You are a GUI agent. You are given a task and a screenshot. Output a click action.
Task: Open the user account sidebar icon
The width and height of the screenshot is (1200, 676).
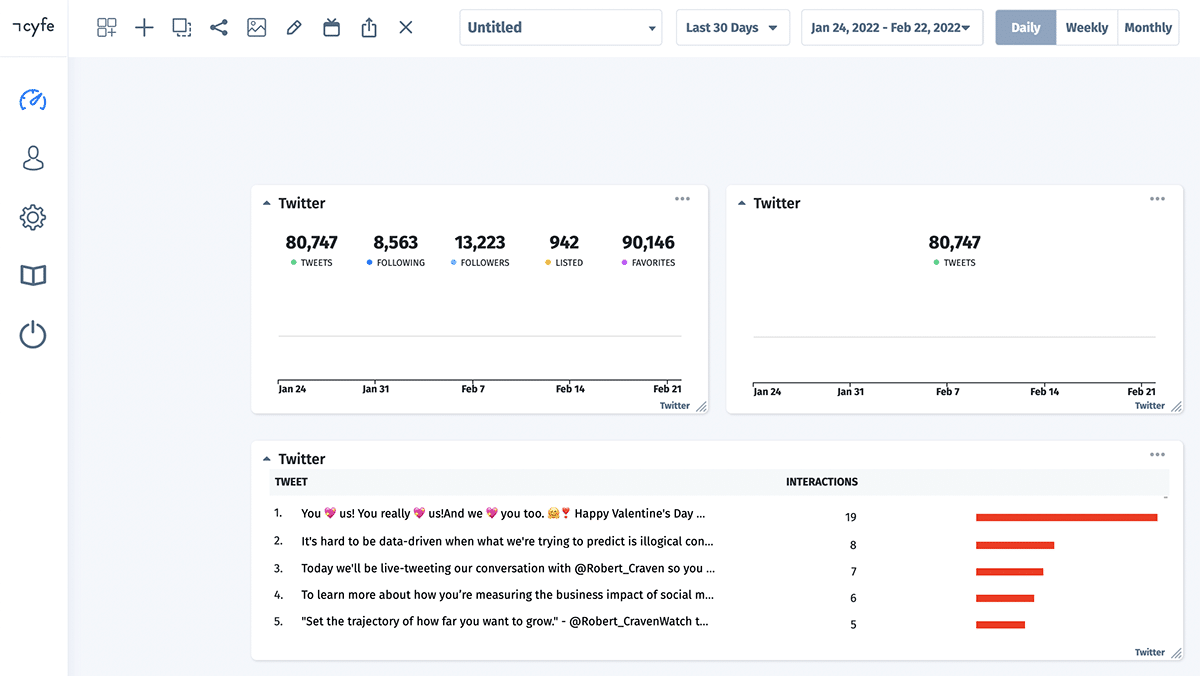pos(33,158)
